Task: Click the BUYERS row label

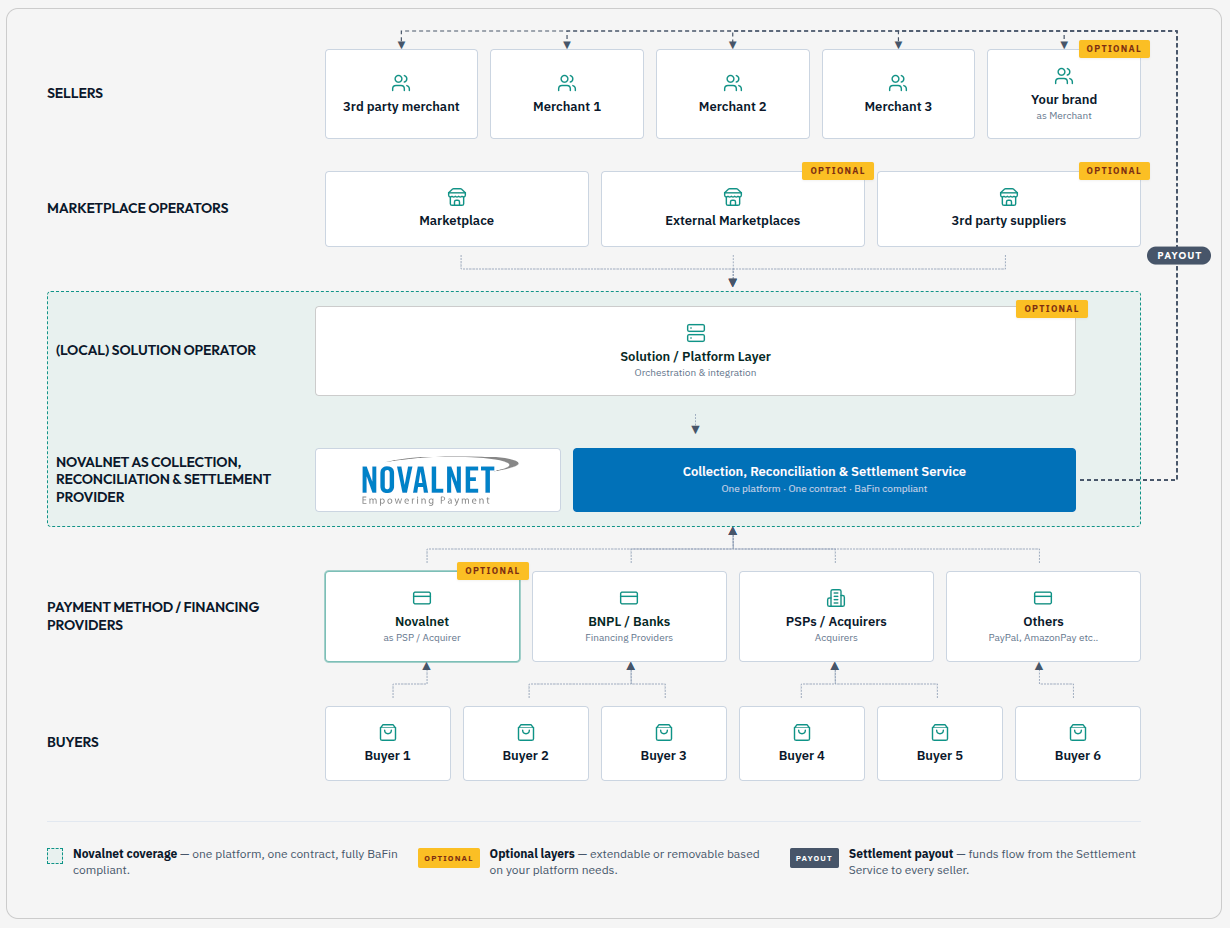Action: tap(73, 742)
